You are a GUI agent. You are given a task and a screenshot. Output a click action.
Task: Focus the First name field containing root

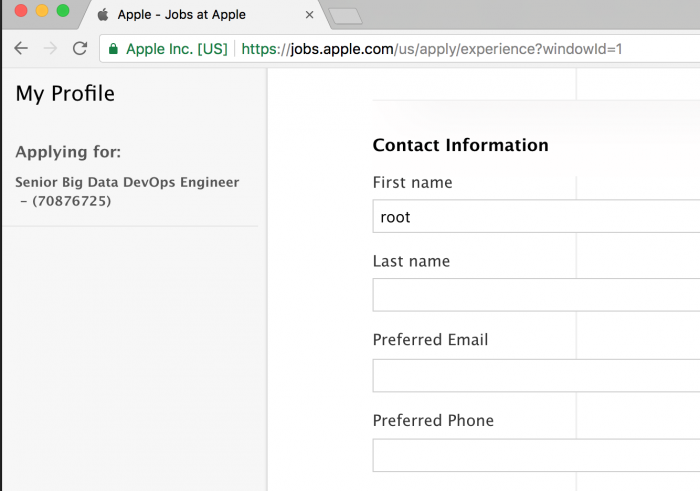pyautogui.click(x=536, y=216)
